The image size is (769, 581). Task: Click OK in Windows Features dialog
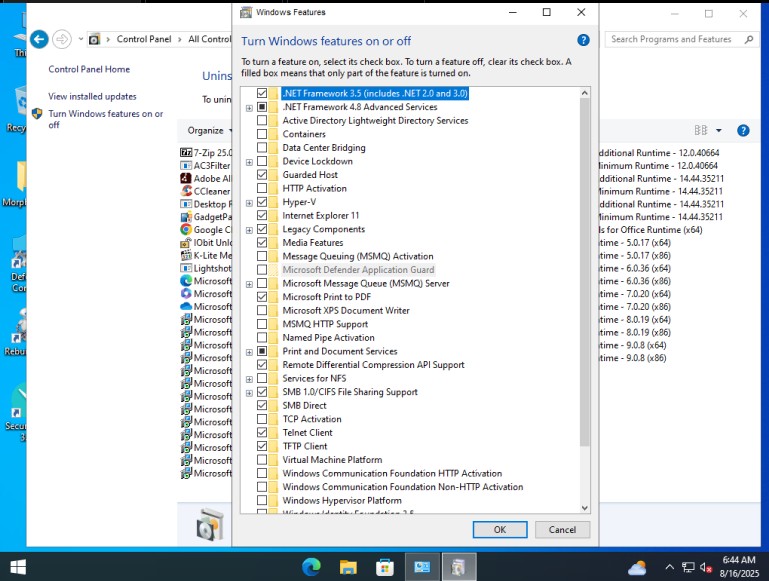point(500,530)
